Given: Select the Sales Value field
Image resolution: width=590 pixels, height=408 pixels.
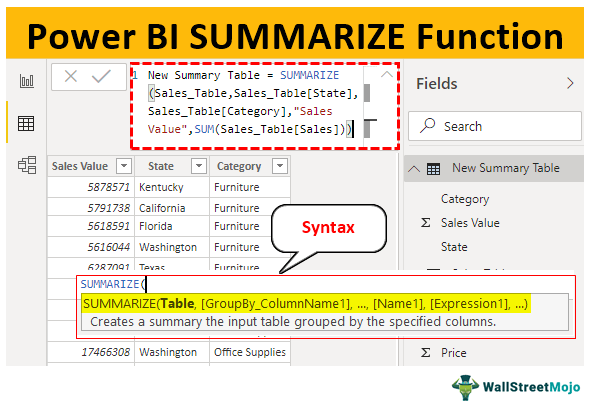Looking at the screenshot, I should (x=470, y=223).
